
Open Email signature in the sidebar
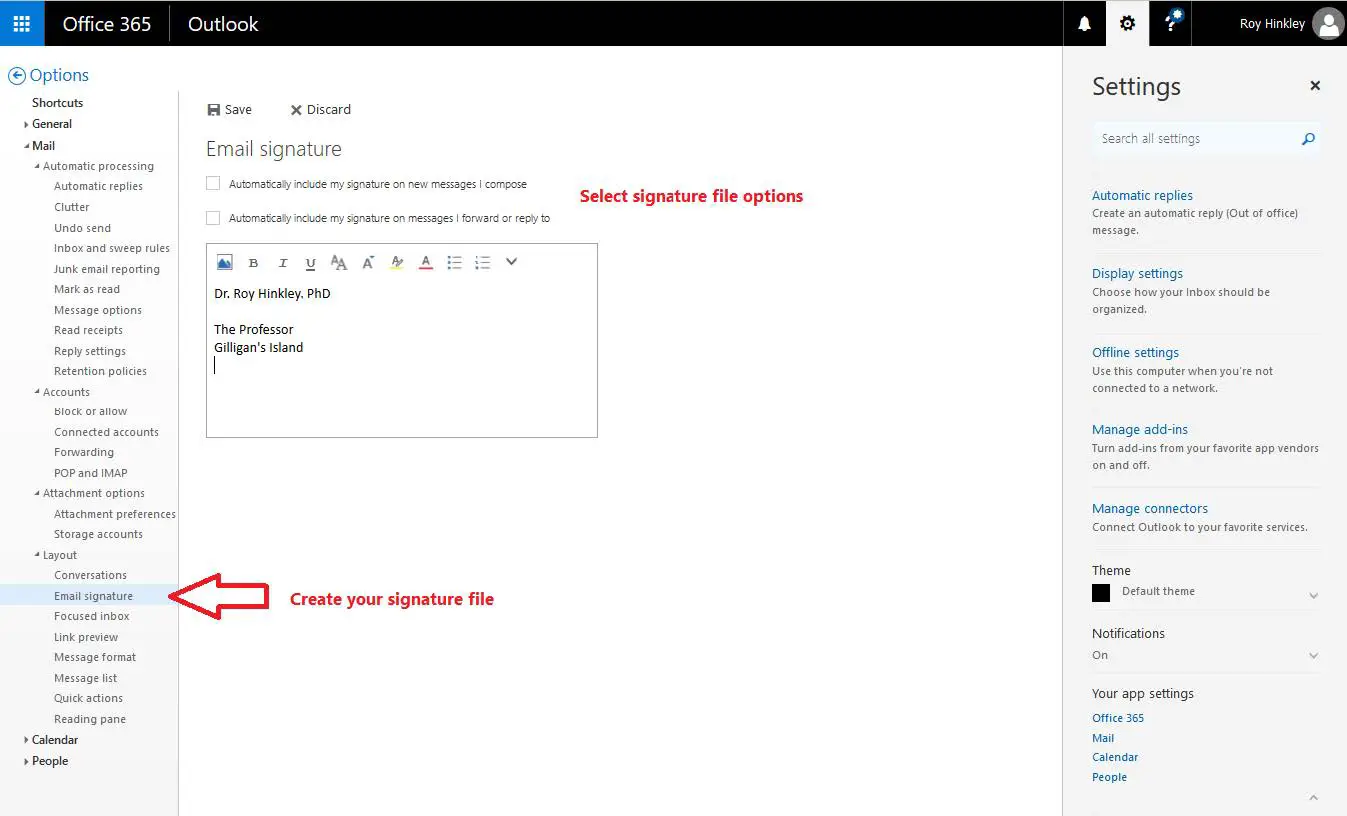pyautogui.click(x=93, y=595)
